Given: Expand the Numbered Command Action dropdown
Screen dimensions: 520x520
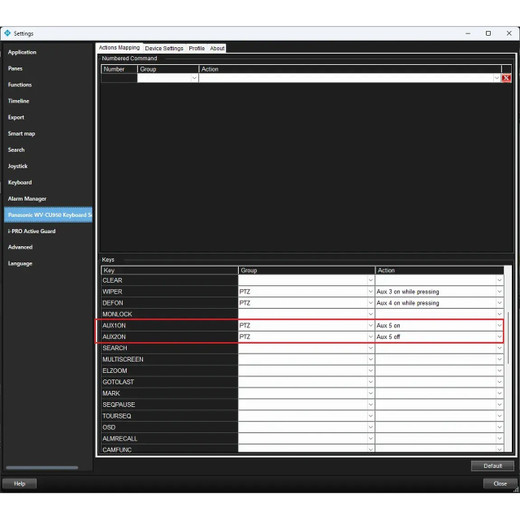Looking at the screenshot, I should coord(350,78).
